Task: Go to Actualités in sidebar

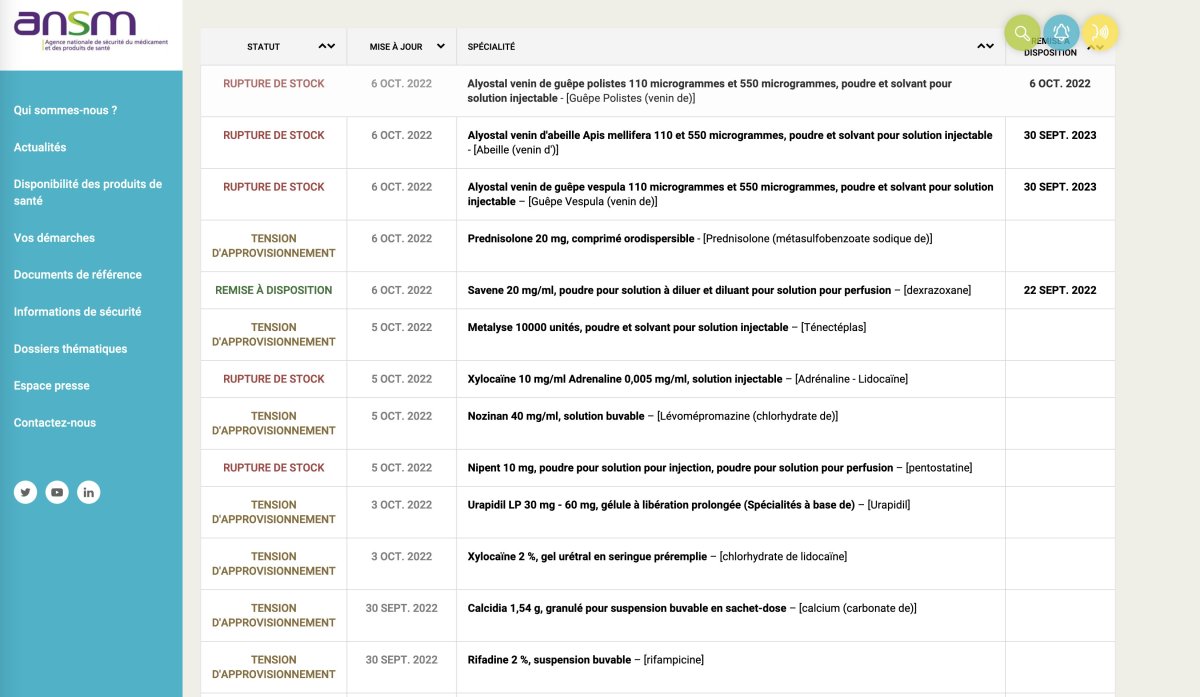Action: 40,147
